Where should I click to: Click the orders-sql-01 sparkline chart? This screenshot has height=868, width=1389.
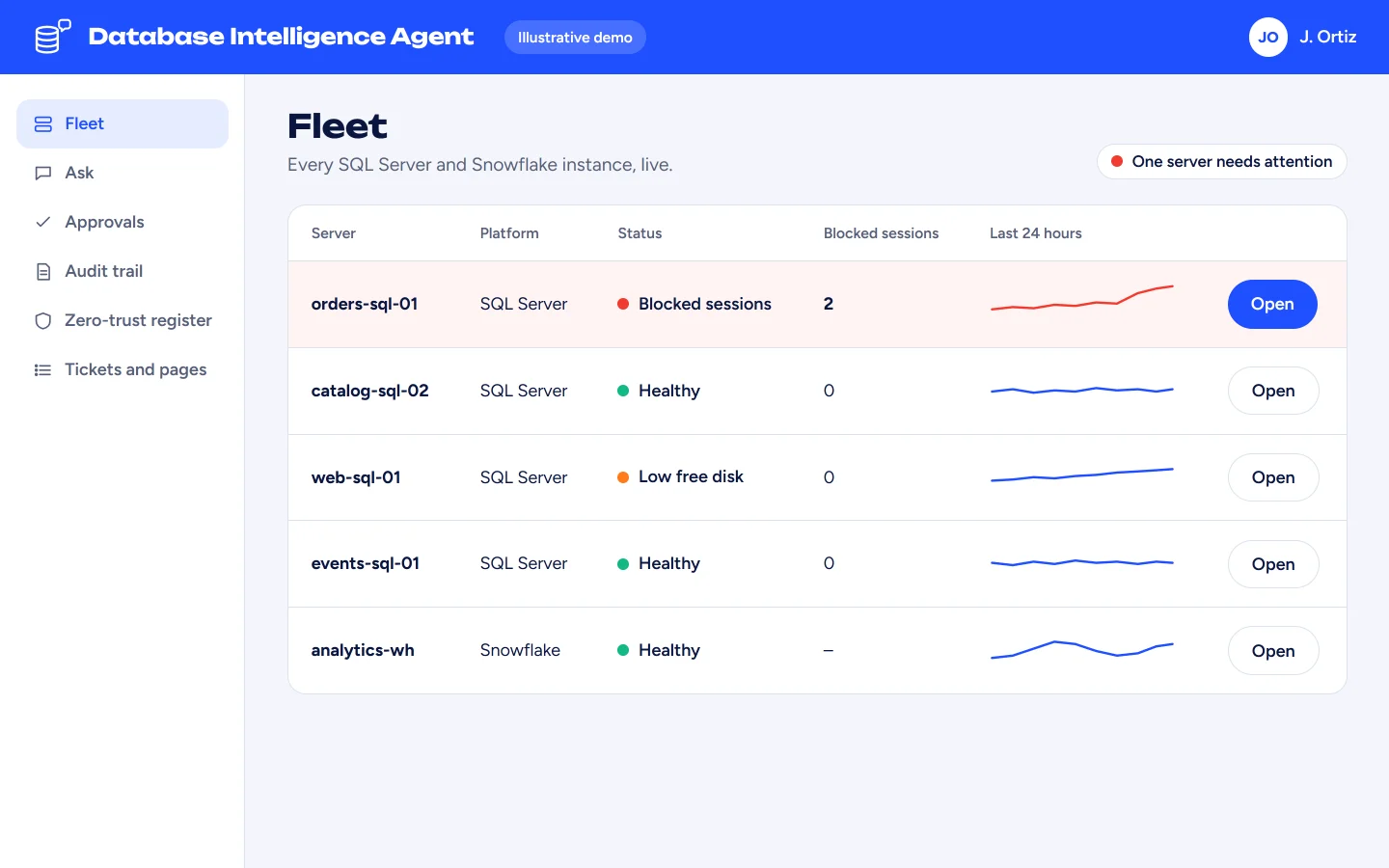[x=1082, y=298]
